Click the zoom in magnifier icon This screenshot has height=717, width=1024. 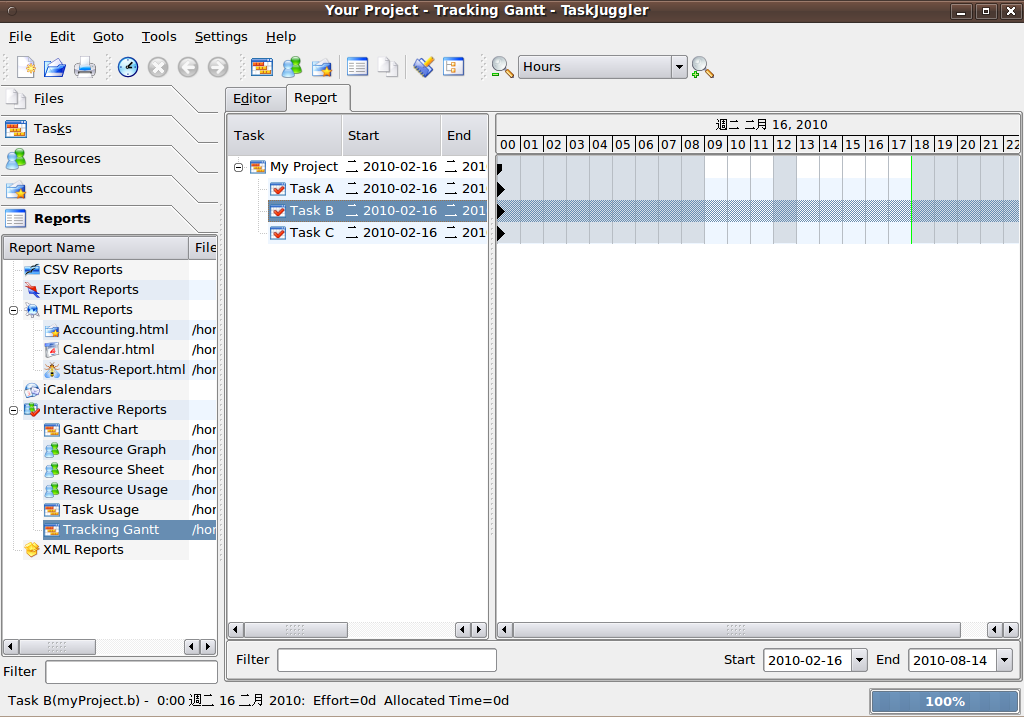(703, 67)
